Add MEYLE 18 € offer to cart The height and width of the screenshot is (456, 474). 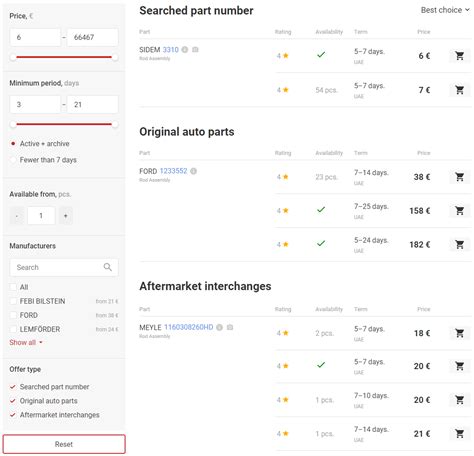[x=459, y=333]
